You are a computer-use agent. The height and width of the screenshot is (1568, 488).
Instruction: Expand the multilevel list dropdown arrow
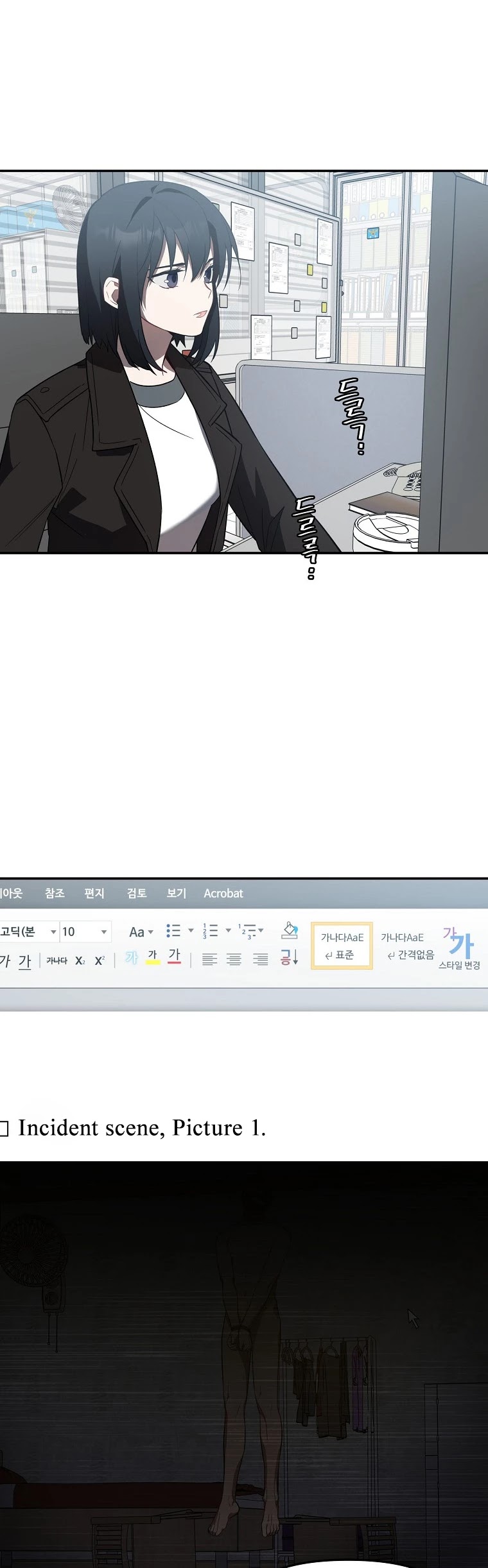[x=261, y=930]
